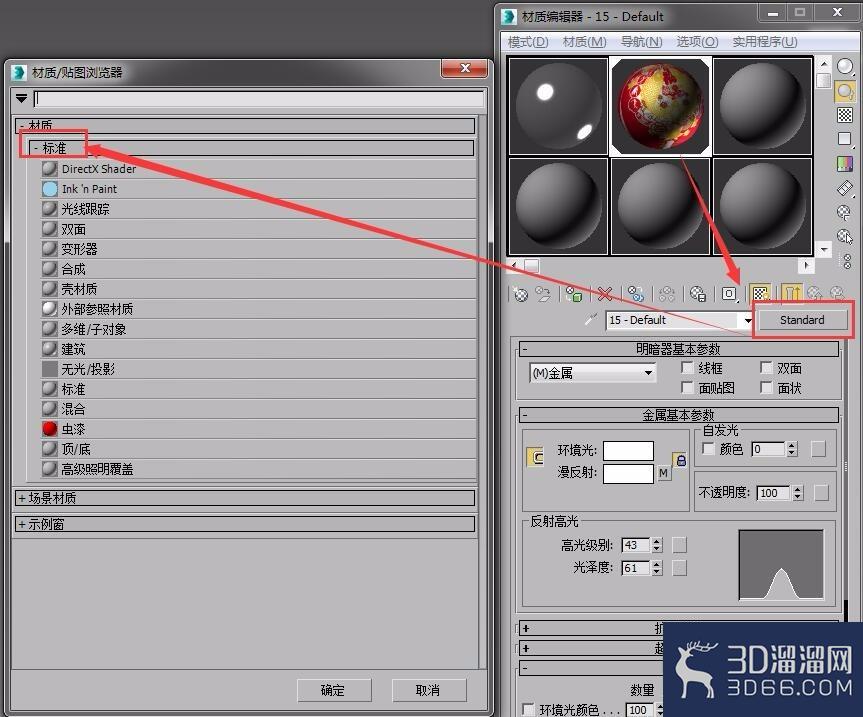Click the 高光级别 value field
The width and height of the screenshot is (863, 717).
coord(636,545)
